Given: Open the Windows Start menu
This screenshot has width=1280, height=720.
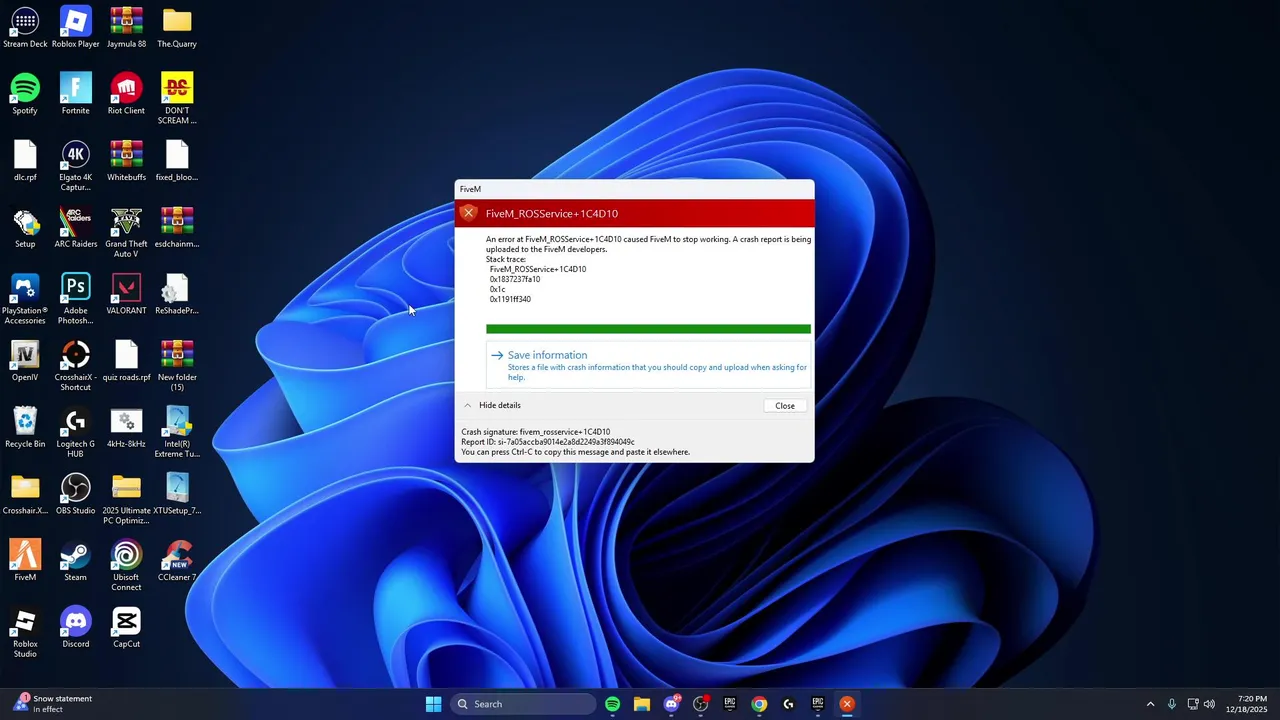Looking at the screenshot, I should pos(433,704).
